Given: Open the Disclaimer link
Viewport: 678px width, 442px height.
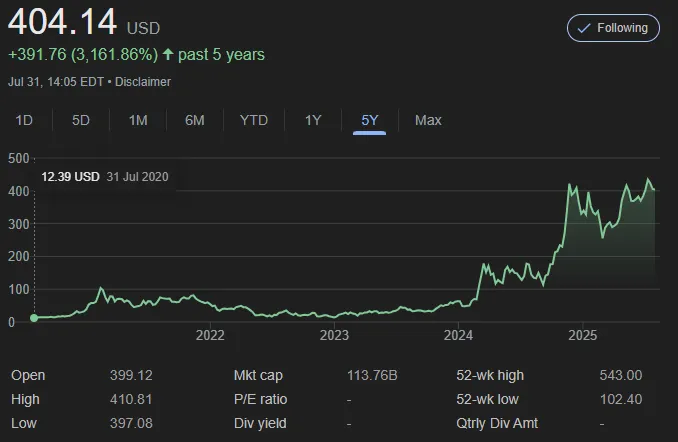Looking at the screenshot, I should tap(146, 81).
